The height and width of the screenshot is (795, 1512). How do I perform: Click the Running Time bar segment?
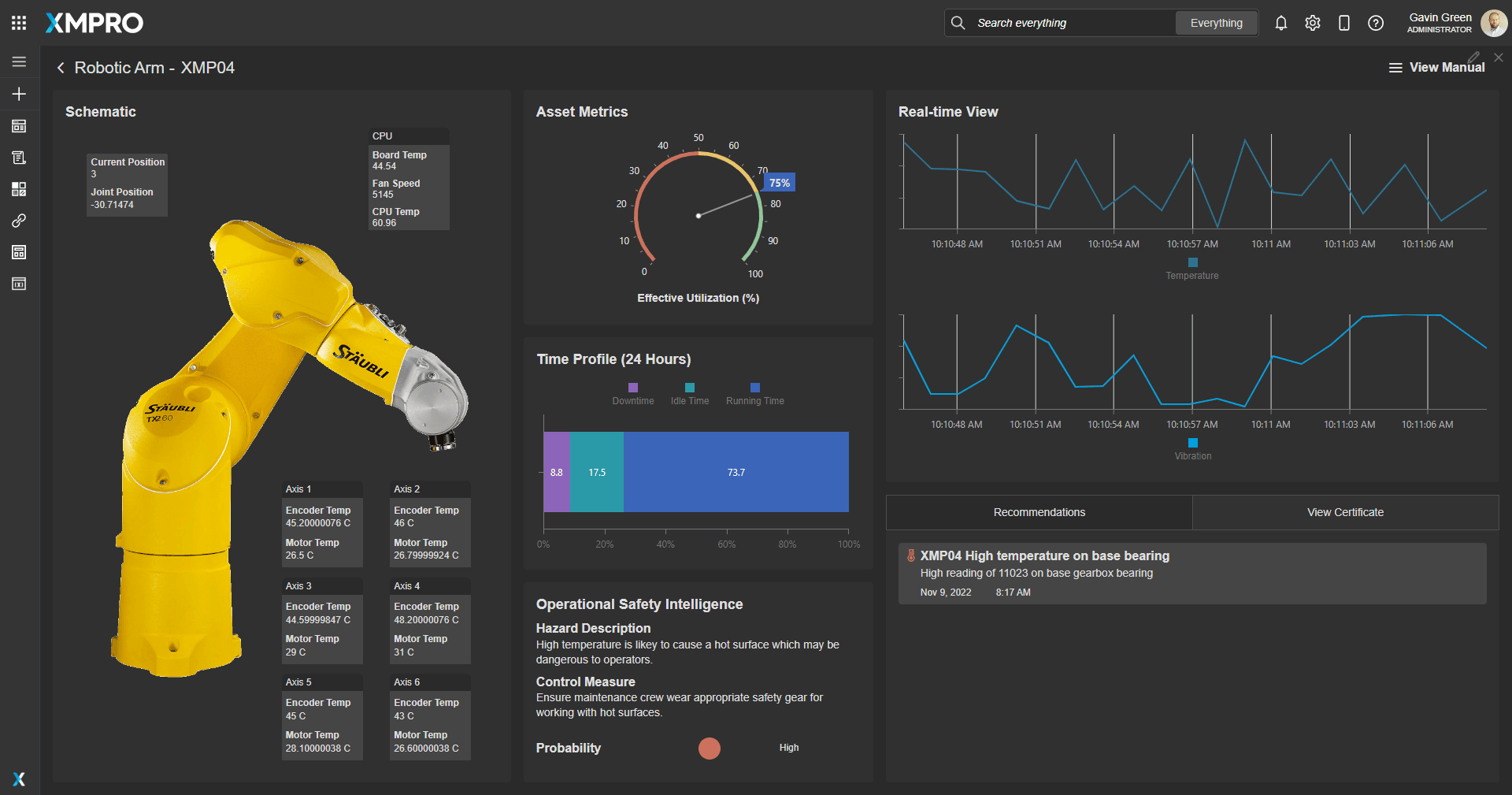tap(736, 472)
